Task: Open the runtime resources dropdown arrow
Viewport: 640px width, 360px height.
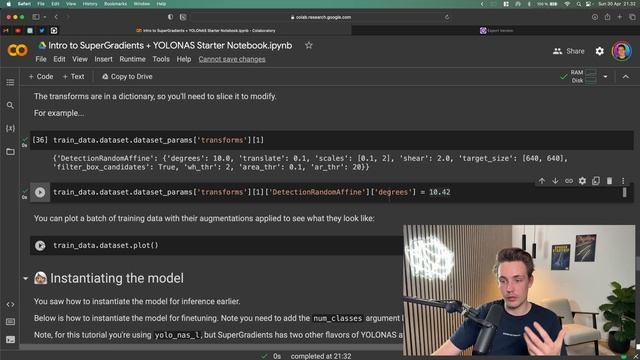Action: click(x=605, y=77)
